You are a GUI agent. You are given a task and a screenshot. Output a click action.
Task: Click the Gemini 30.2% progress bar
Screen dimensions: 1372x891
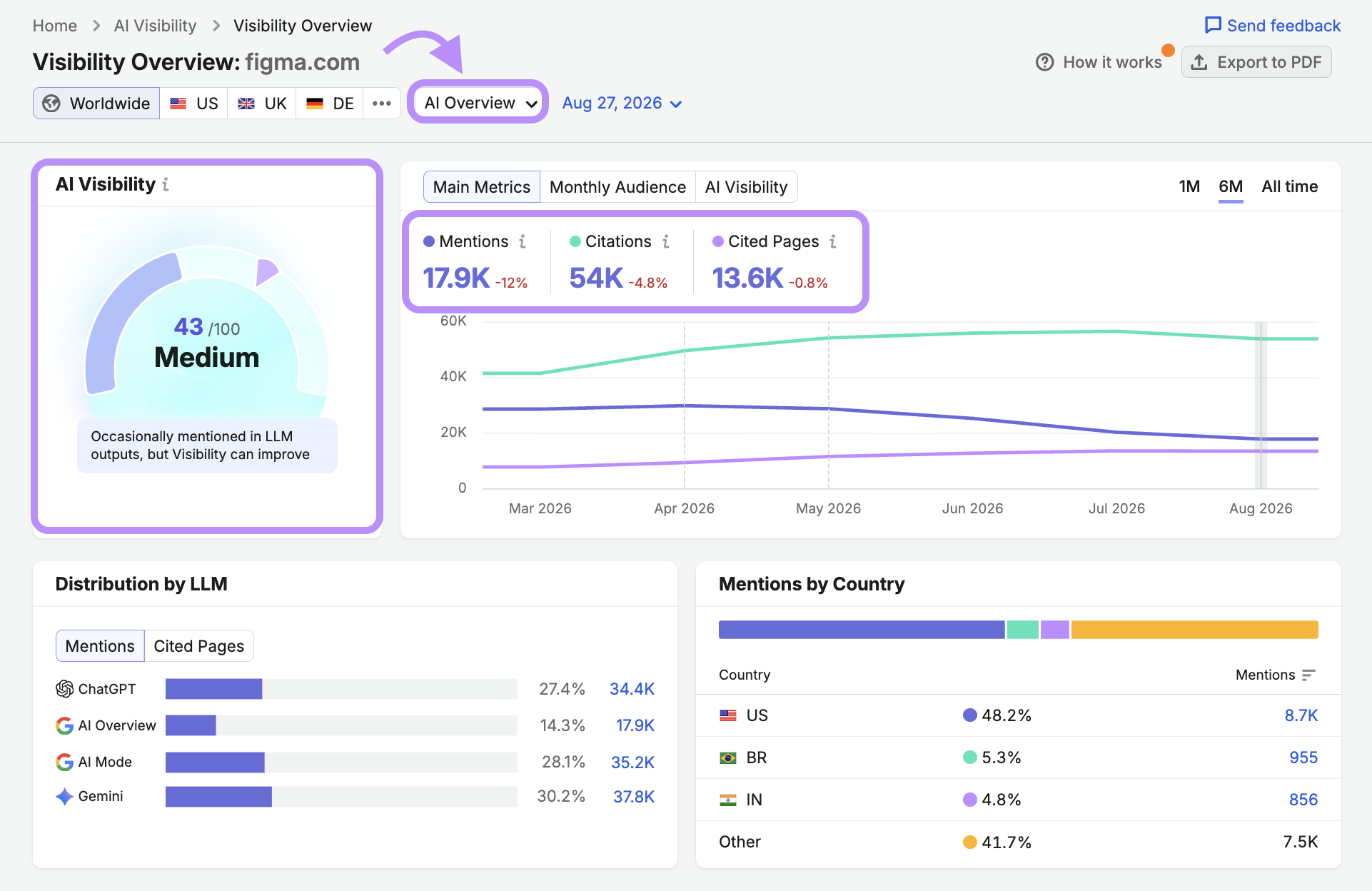(341, 796)
